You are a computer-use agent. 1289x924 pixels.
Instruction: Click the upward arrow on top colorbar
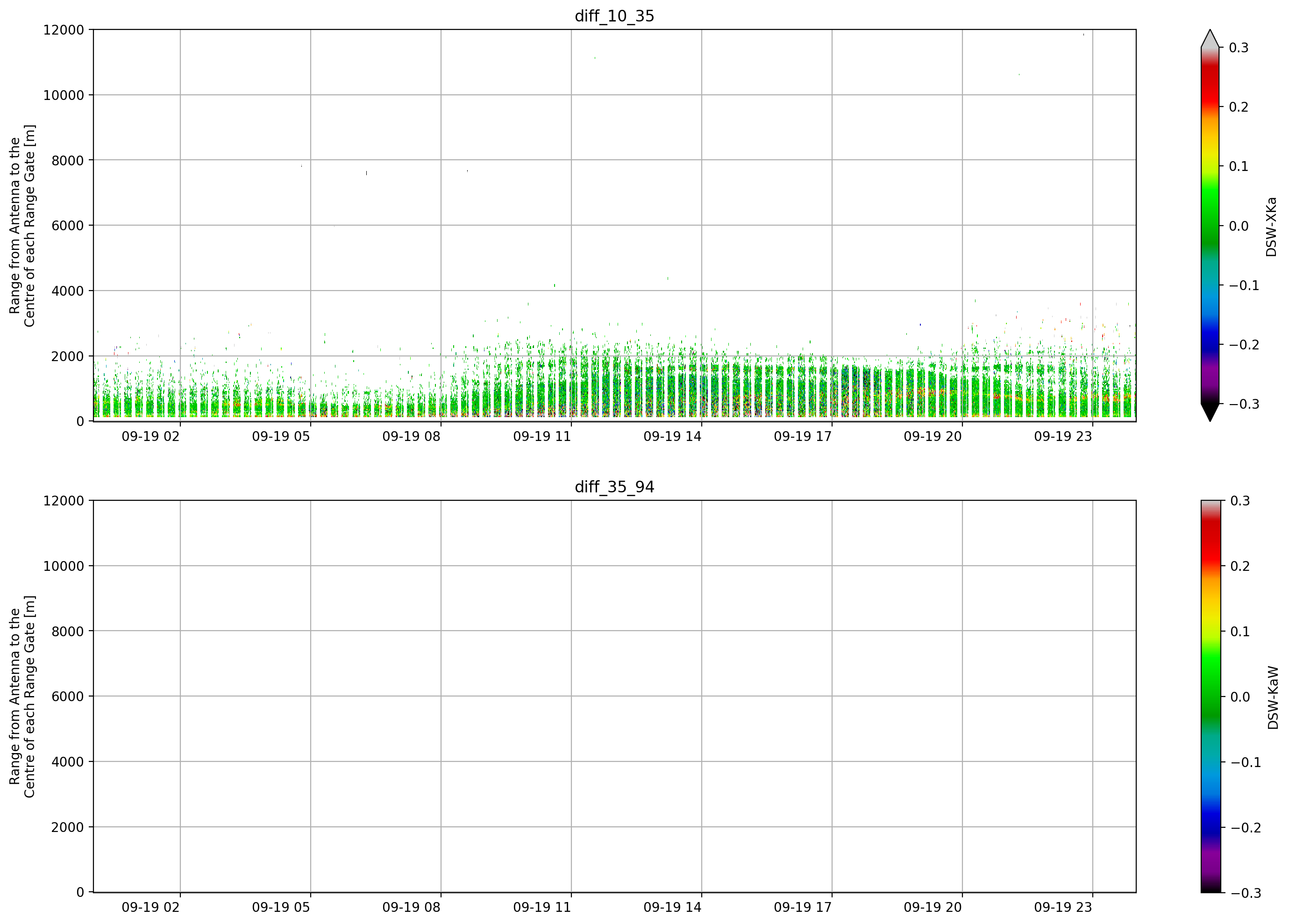click(x=1210, y=38)
